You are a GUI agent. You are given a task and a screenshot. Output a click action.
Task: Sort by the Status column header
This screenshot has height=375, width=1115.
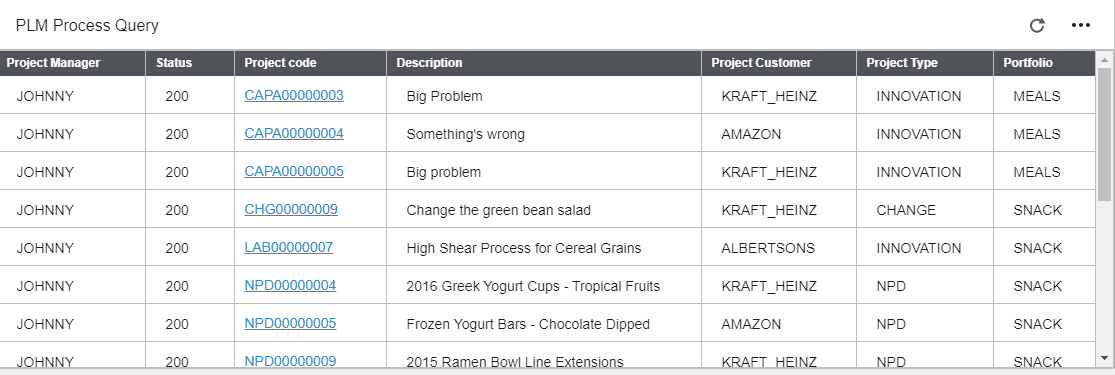[x=190, y=63]
